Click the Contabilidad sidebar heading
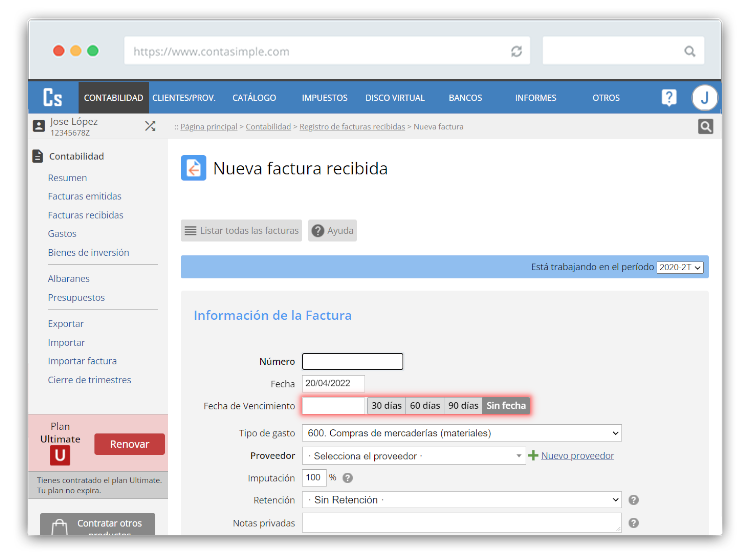750x552 pixels. pyautogui.click(x=77, y=156)
